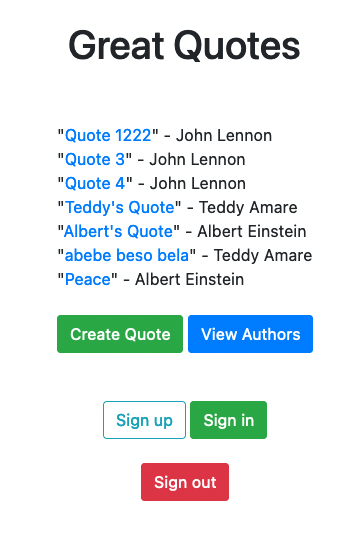
Task: Click John Lennon text beside Quote 4
Action: 197,184
